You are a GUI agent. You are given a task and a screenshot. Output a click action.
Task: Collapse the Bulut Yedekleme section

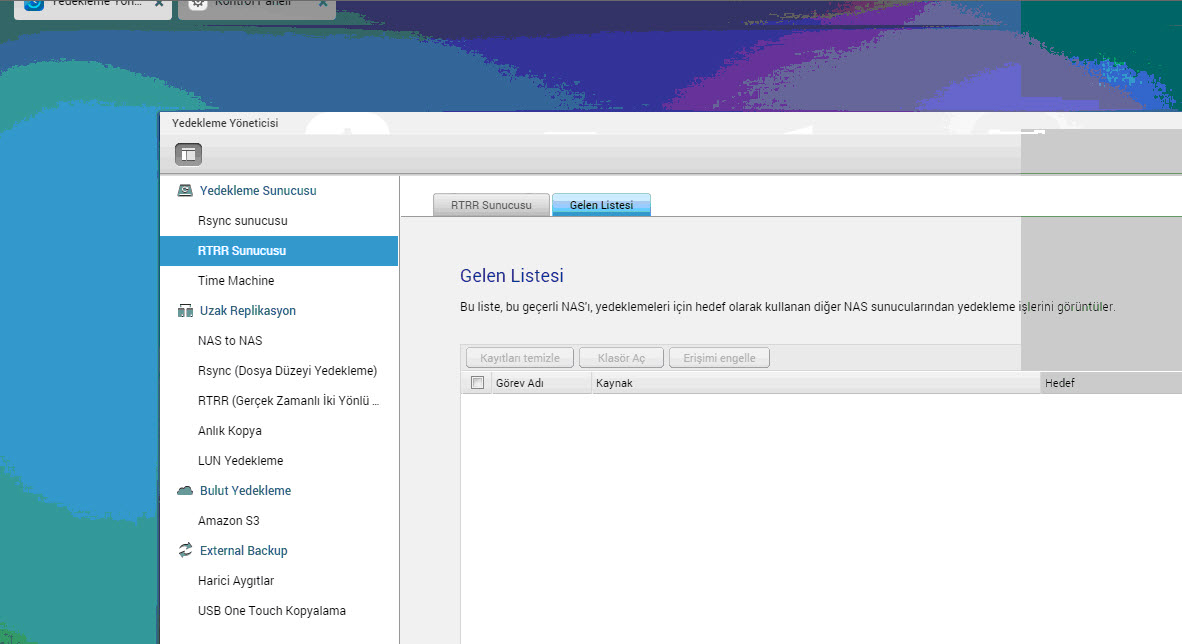(x=245, y=490)
